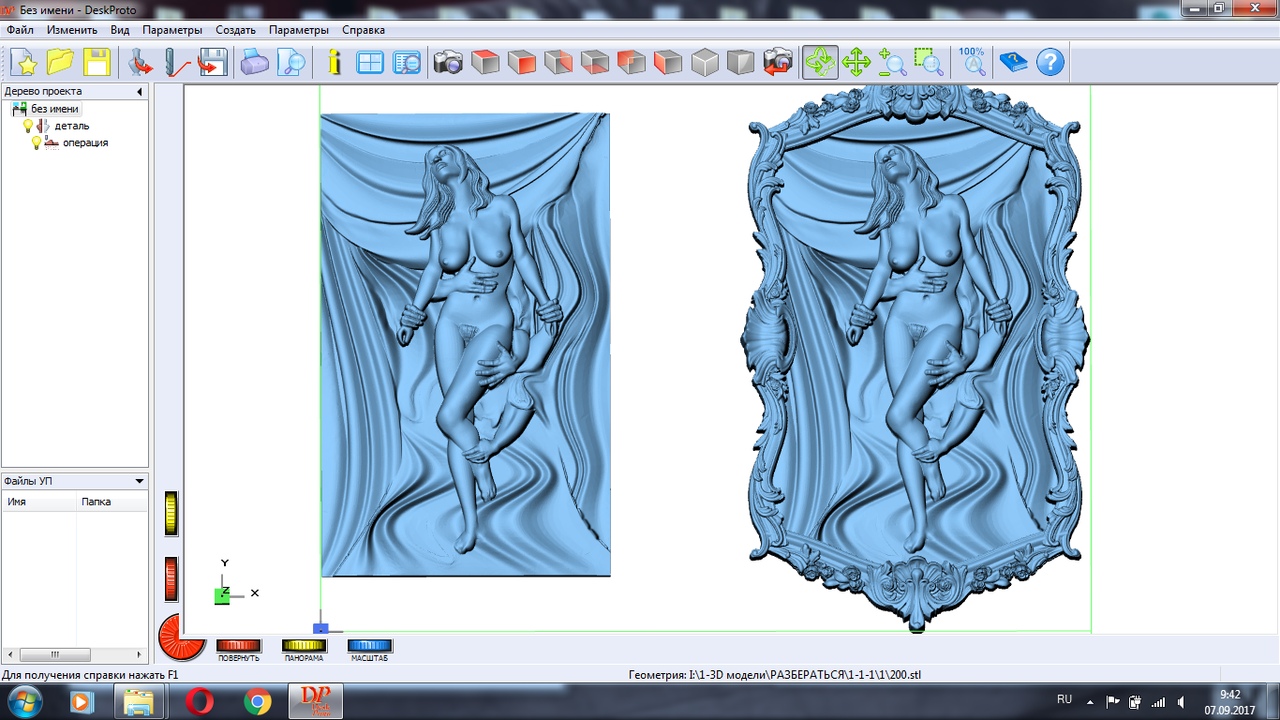The height and width of the screenshot is (720, 1280).
Task: Click the camera snapshot icon
Action: point(448,63)
